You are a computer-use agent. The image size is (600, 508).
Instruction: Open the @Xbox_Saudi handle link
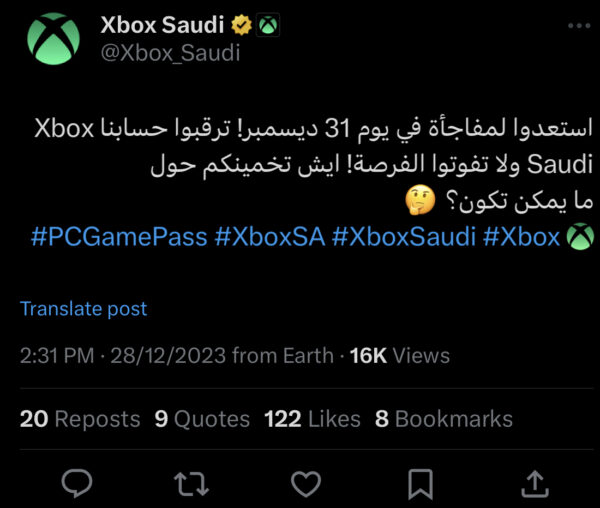pyautogui.click(x=170, y=53)
